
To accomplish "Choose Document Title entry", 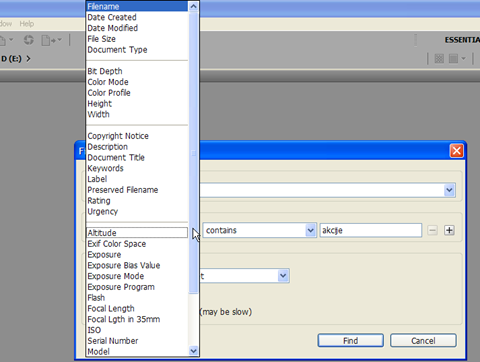I will [x=137, y=157].
